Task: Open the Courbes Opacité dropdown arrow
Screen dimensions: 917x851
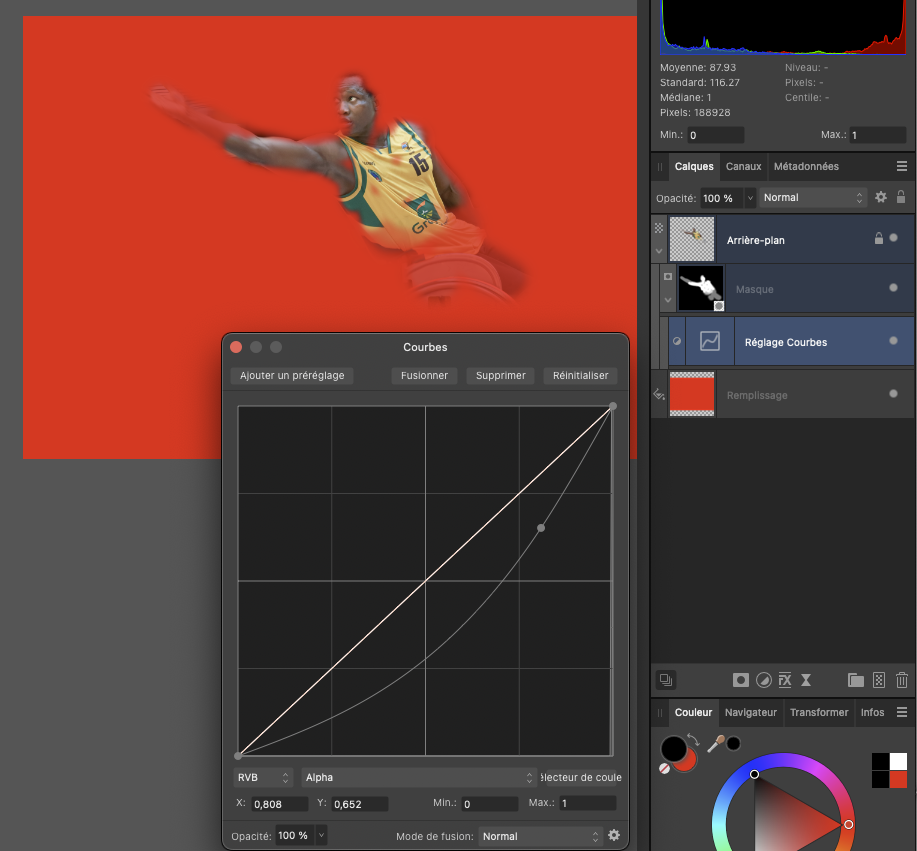Action: [x=321, y=835]
